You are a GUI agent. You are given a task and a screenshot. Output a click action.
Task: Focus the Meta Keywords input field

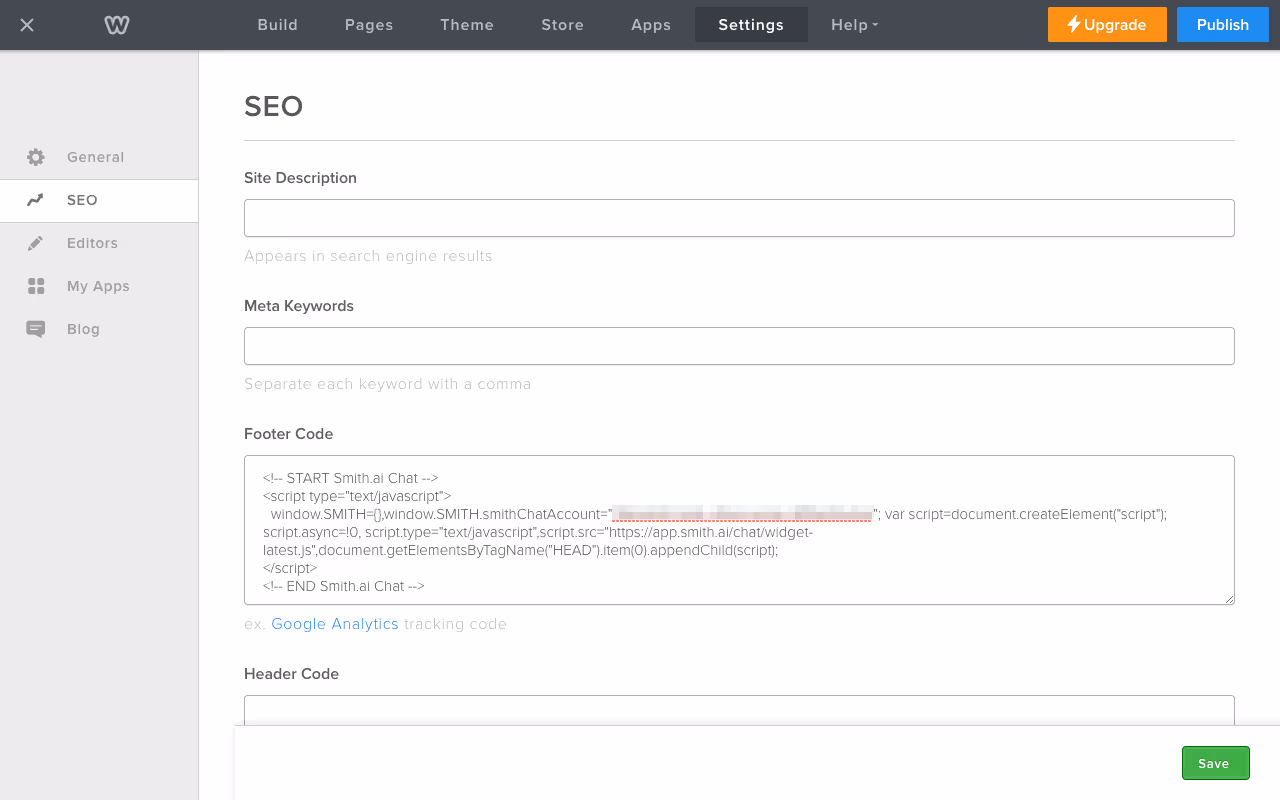pos(739,346)
